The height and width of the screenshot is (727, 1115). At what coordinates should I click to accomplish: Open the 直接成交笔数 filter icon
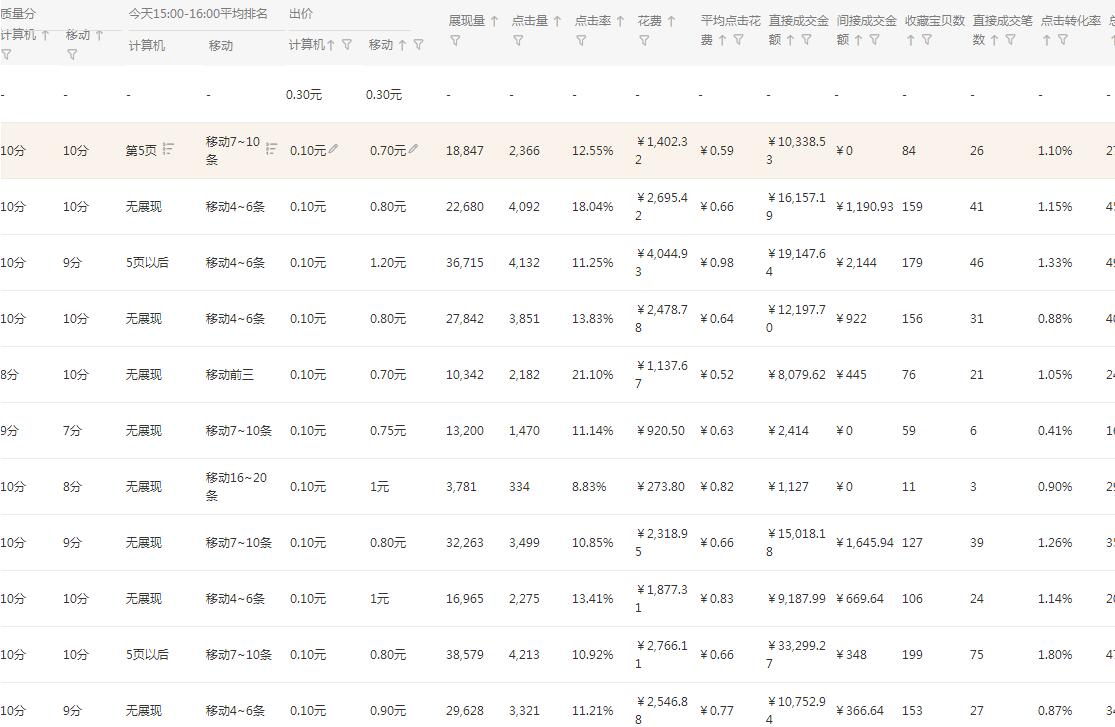[x=1010, y=40]
